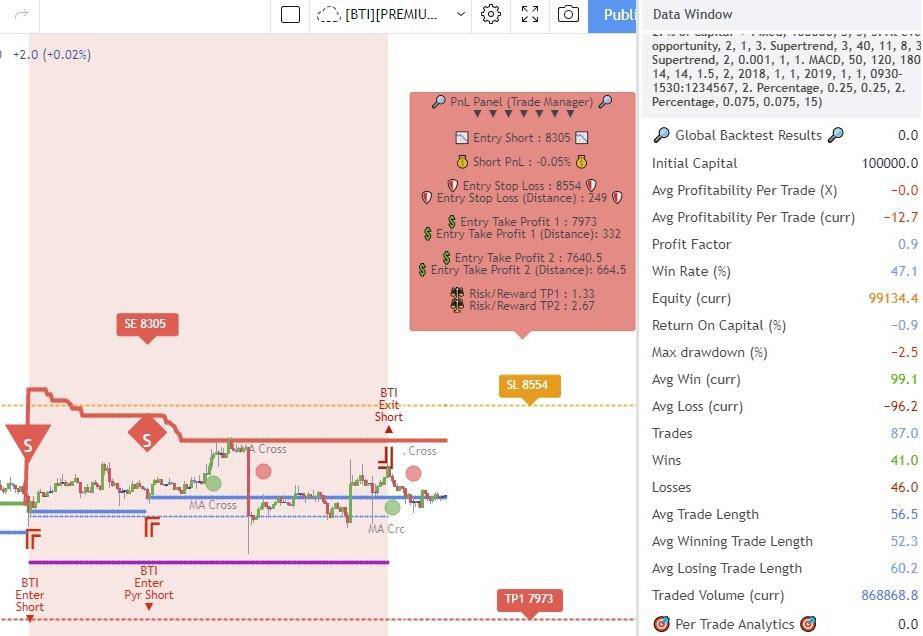Click the SL 8554 stop loss label
This screenshot has height=636, width=923.
click(529, 384)
